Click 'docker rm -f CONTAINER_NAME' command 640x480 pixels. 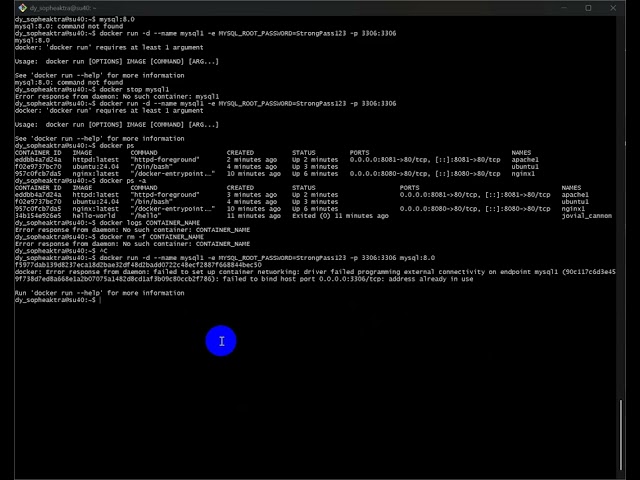click(x=151, y=237)
